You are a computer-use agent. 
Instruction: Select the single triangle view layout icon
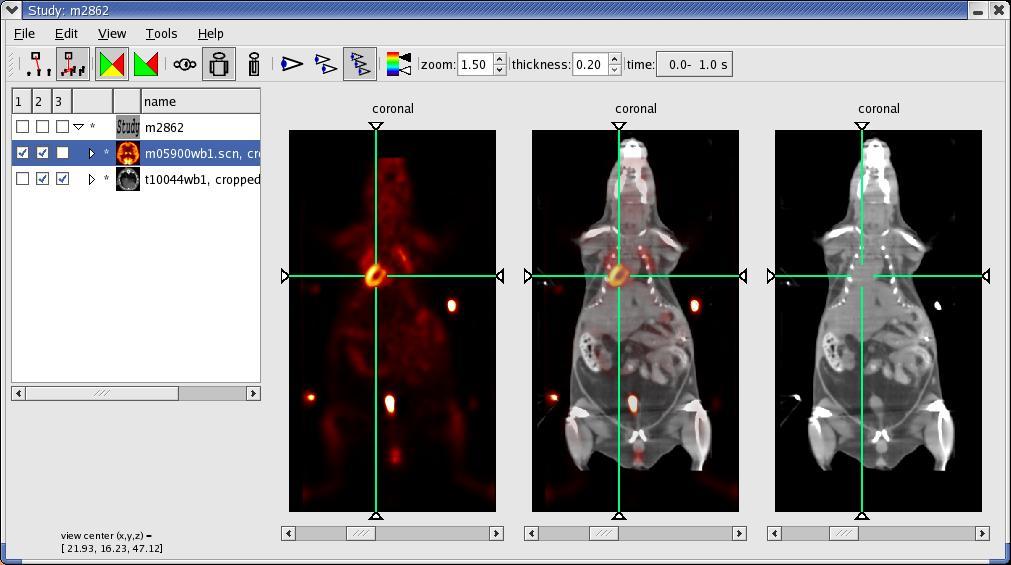[x=291, y=65]
